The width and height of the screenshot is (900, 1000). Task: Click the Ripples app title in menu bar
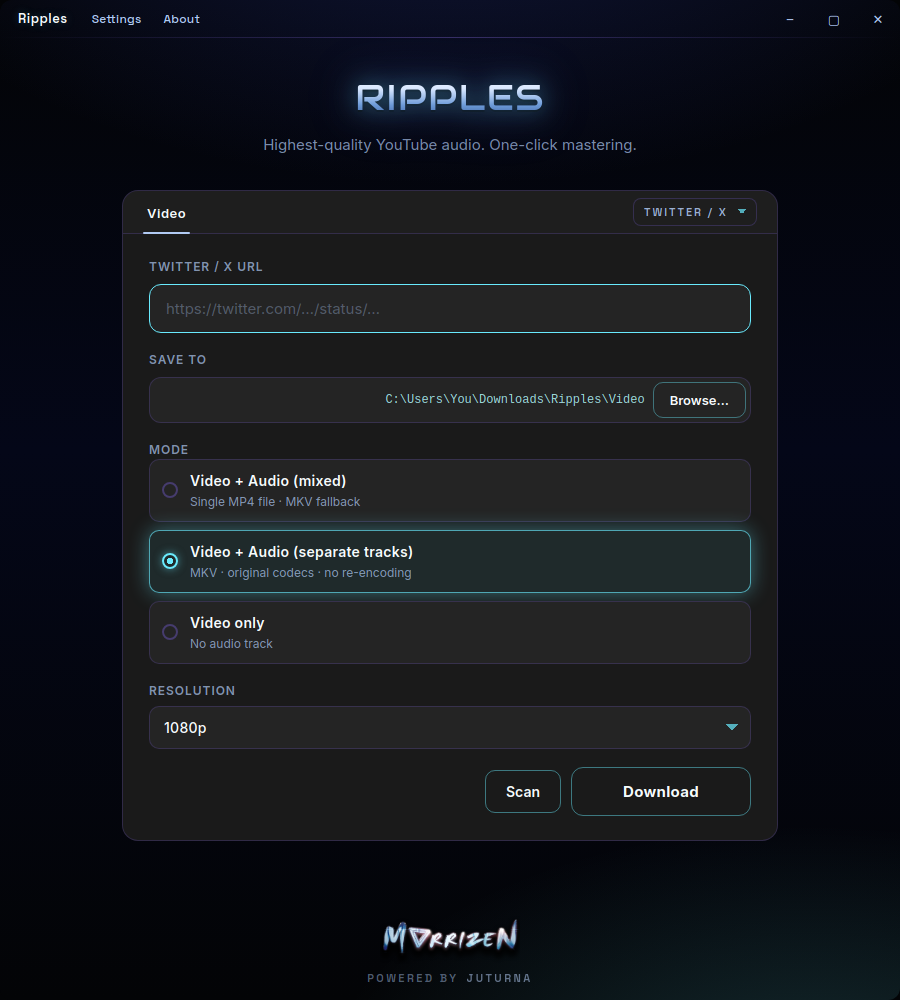[x=42, y=18]
